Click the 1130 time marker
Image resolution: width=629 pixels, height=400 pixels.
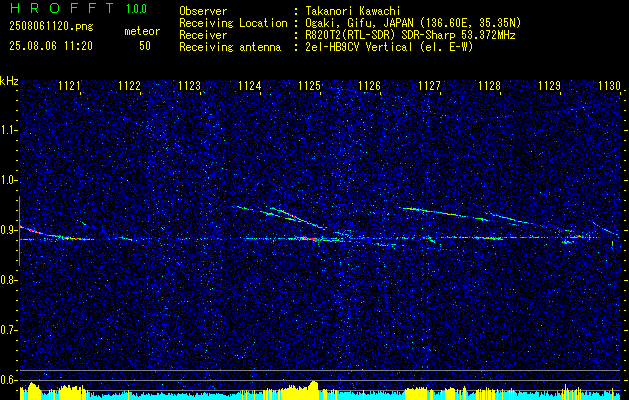pos(610,85)
